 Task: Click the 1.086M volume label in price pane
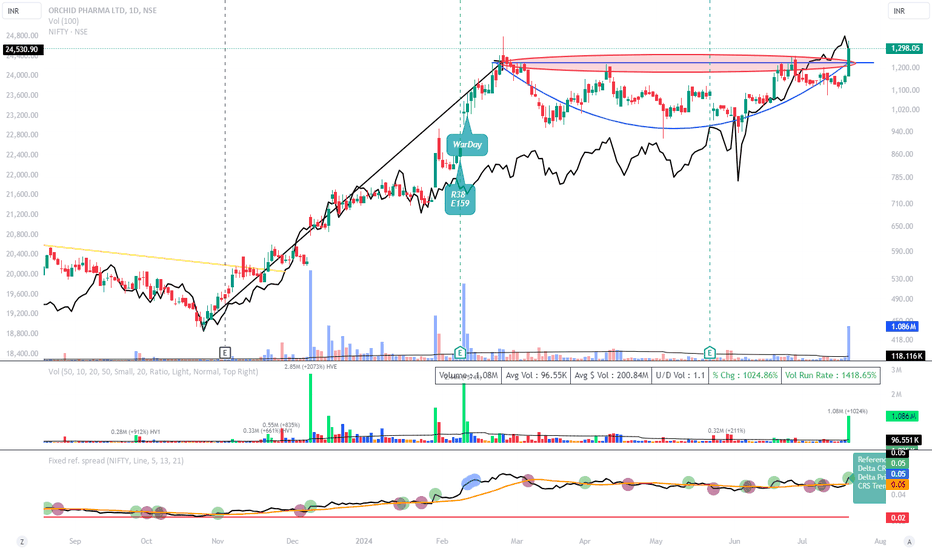pyautogui.click(x=902, y=326)
